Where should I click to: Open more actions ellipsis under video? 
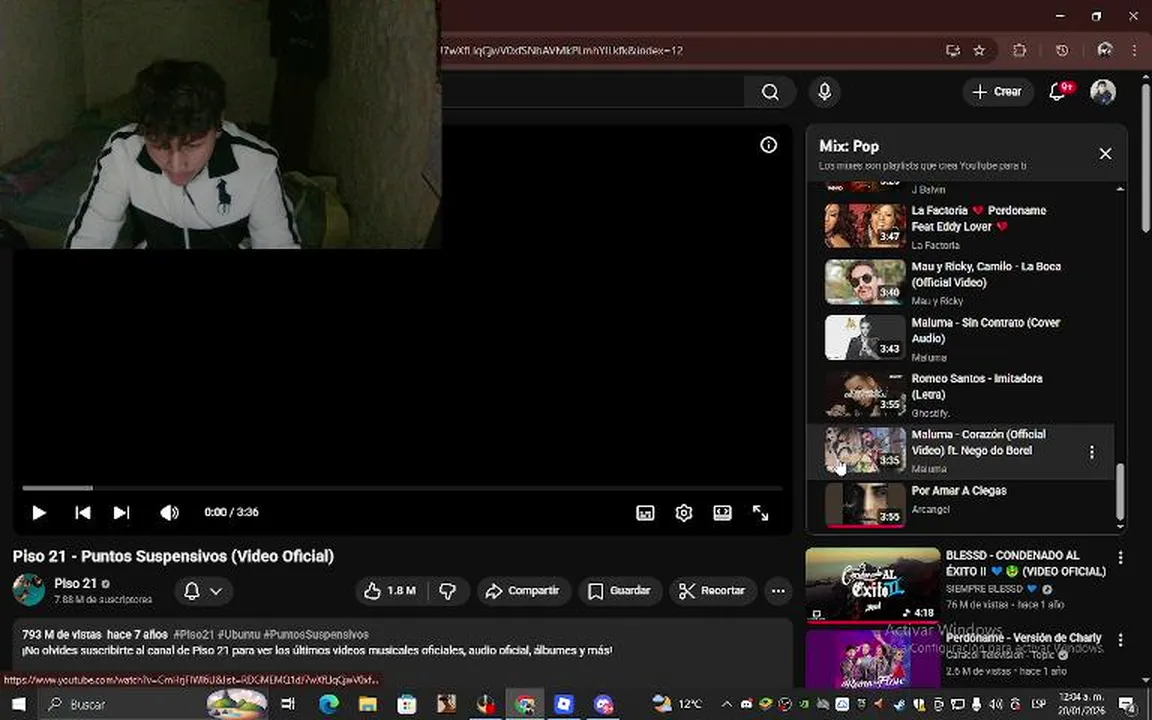(778, 591)
